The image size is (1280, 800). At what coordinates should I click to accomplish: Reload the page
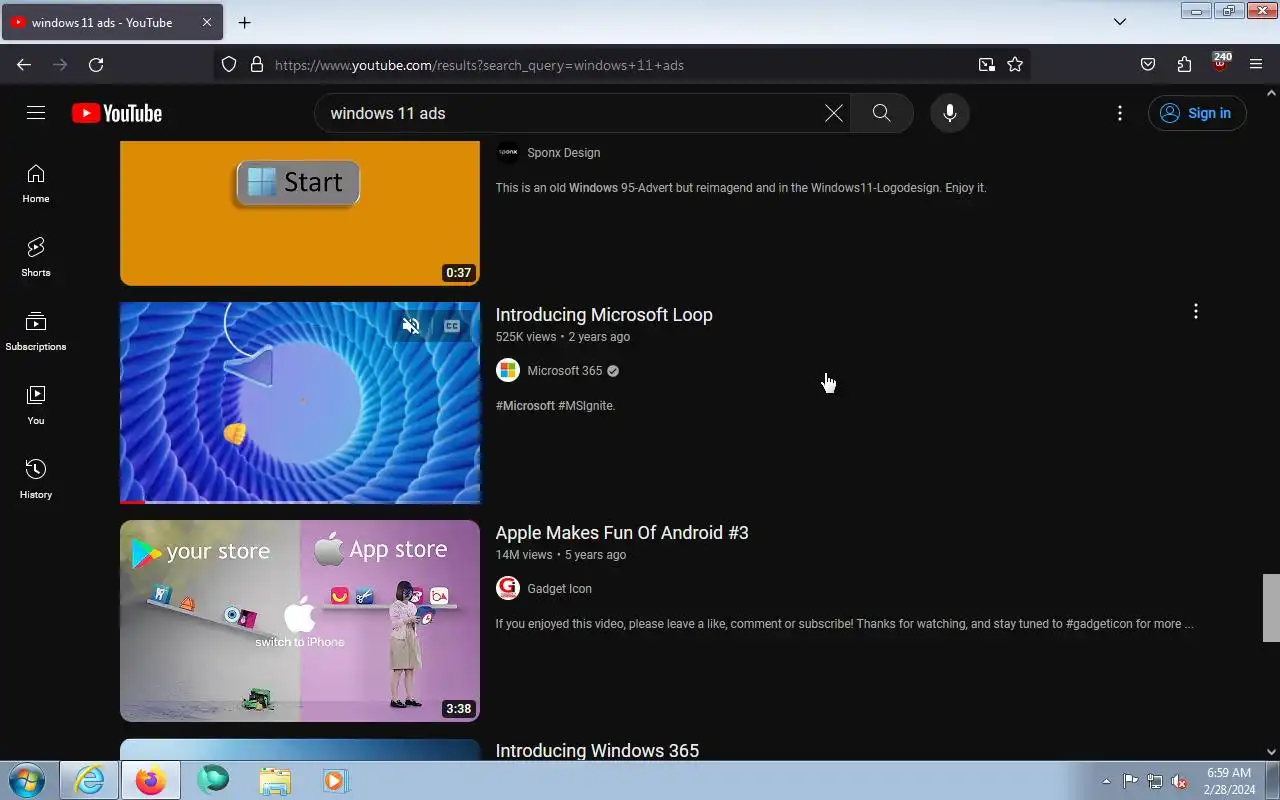[x=96, y=65]
